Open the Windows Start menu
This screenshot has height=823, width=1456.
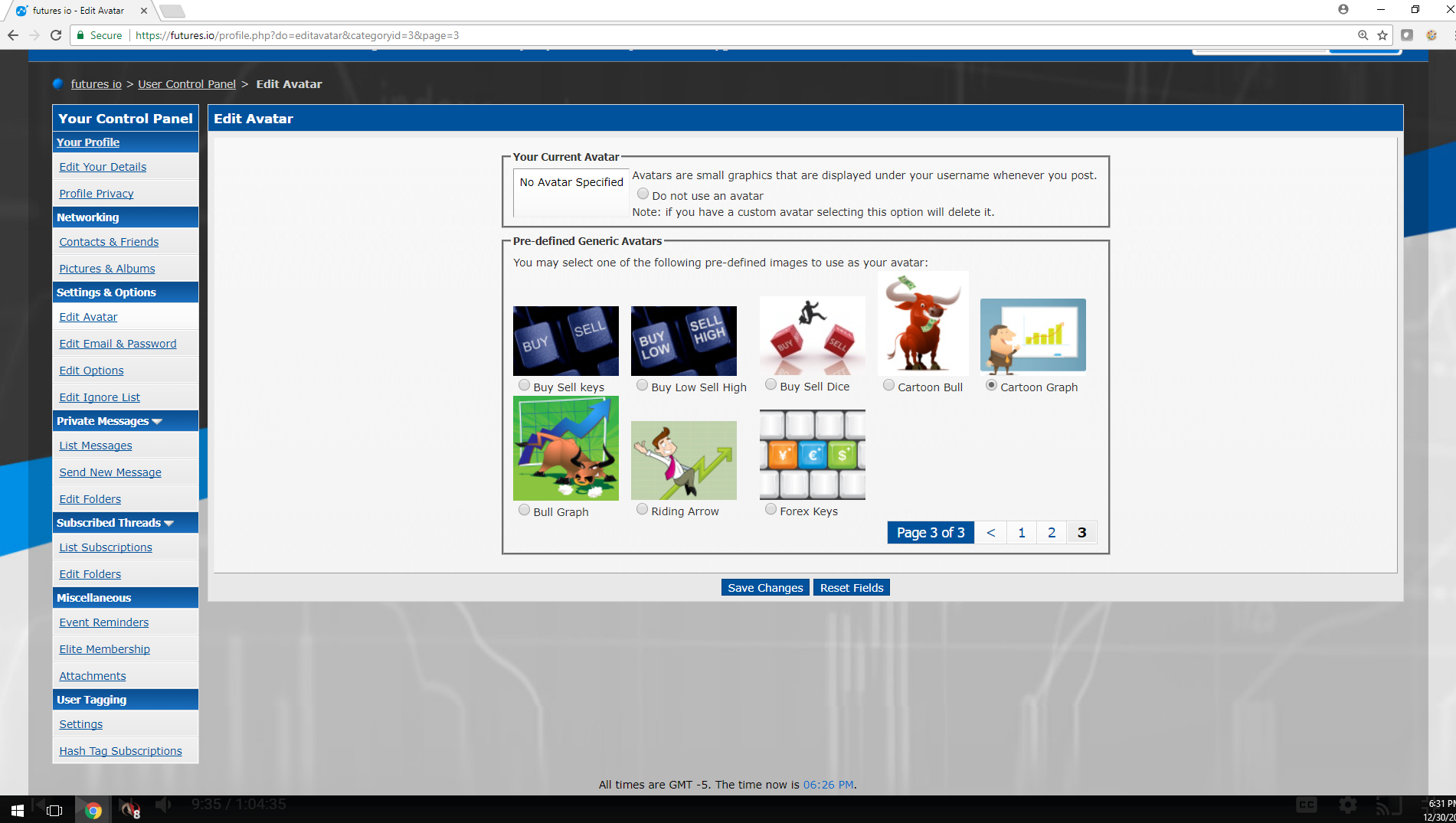click(x=17, y=809)
